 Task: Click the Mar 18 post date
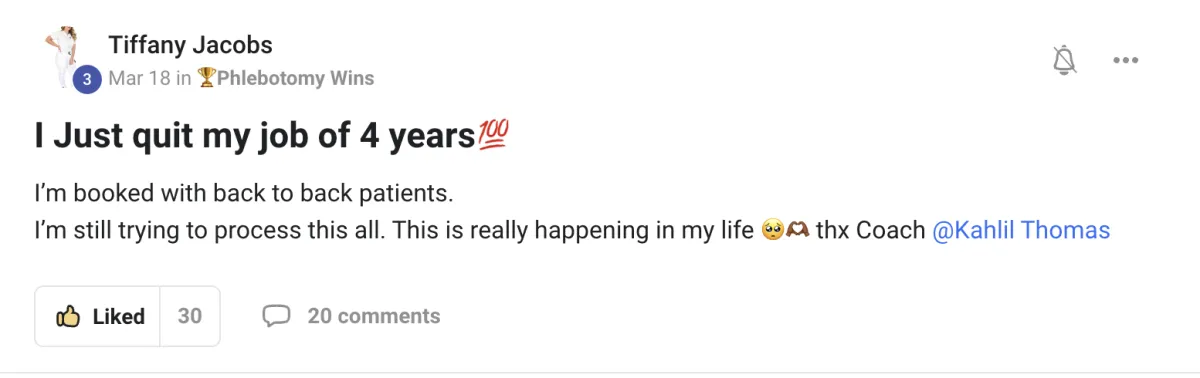pos(139,78)
